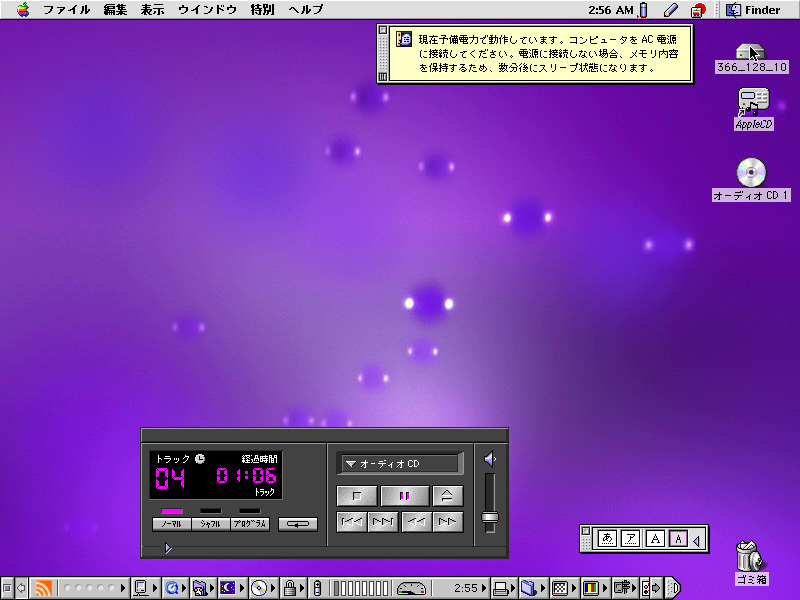
Task: Click the pencil input-menu icon in menu bar
Action: (670, 10)
